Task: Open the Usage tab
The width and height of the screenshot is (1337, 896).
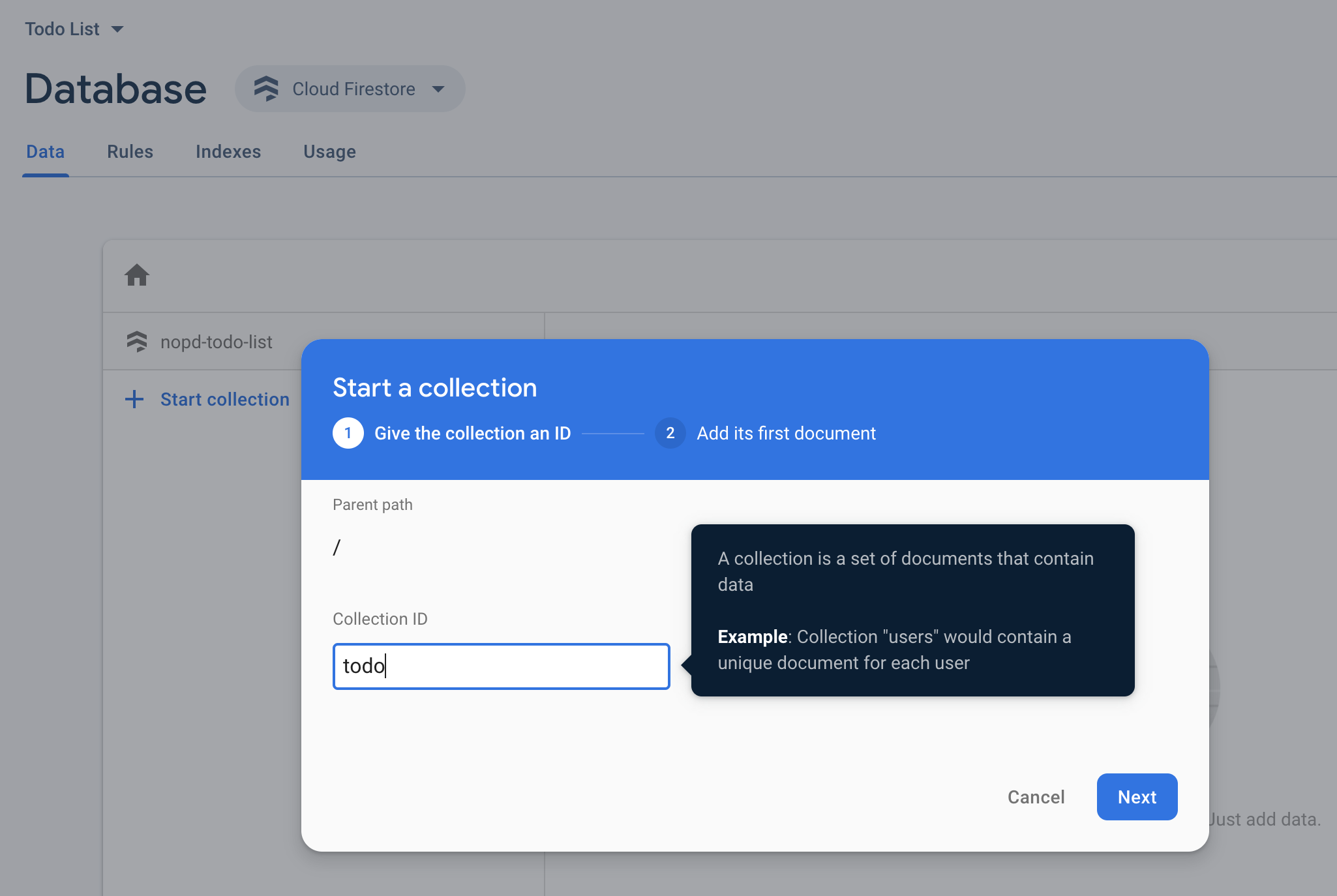Action: (329, 152)
